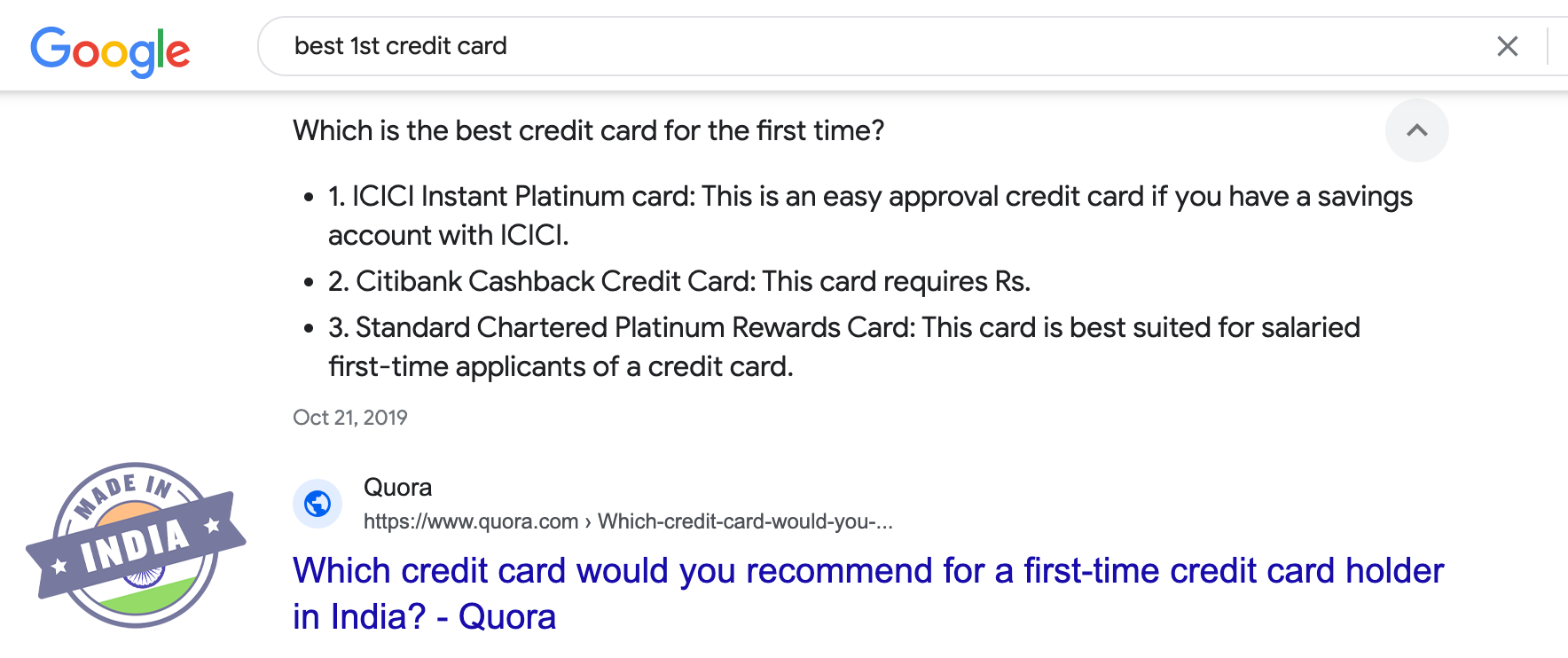Click the ICICI Instant Platinum card bullet
The height and width of the screenshot is (658, 1568).
coord(869,197)
